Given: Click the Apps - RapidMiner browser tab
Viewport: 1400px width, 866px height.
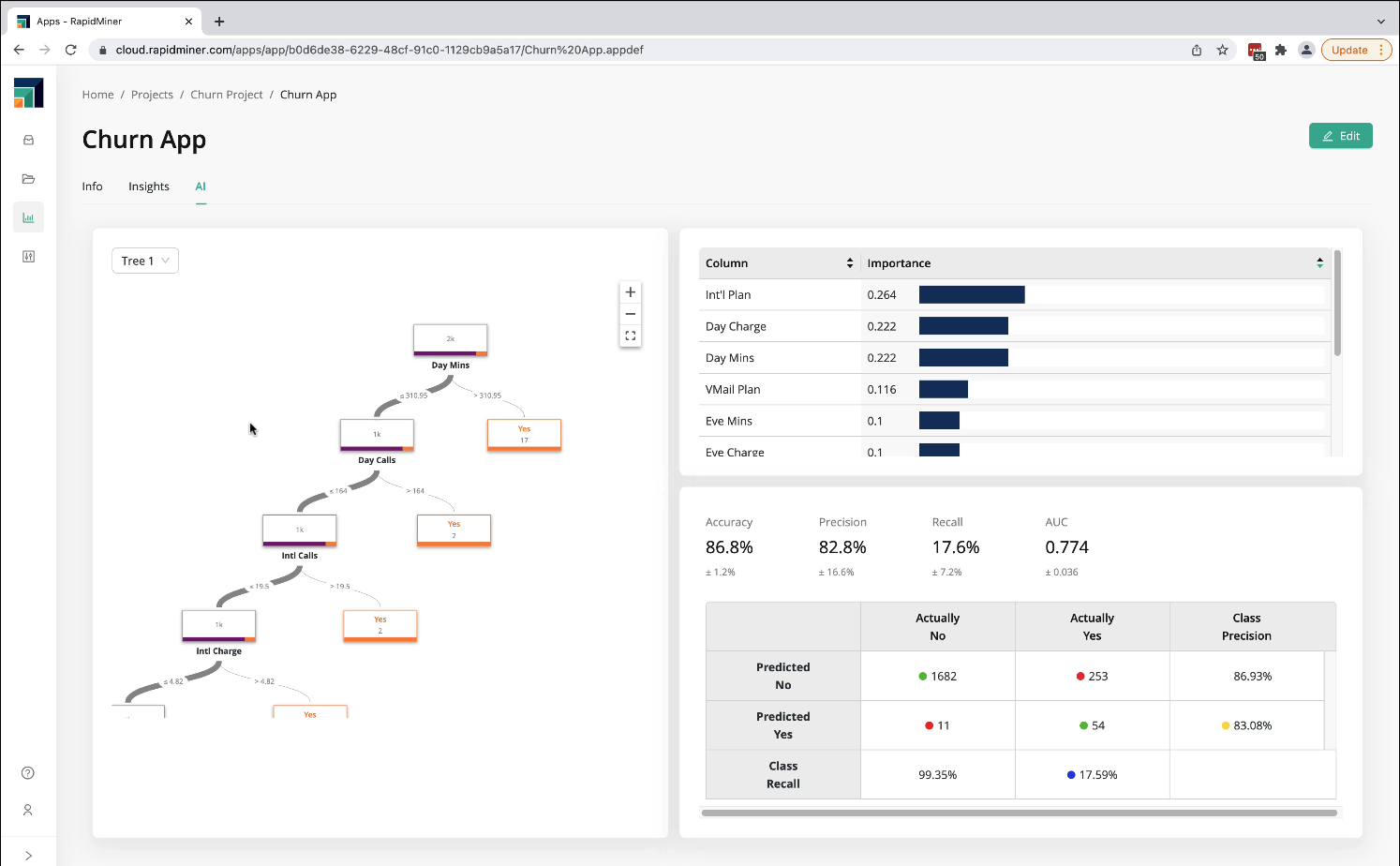Looking at the screenshot, I should pos(103,22).
